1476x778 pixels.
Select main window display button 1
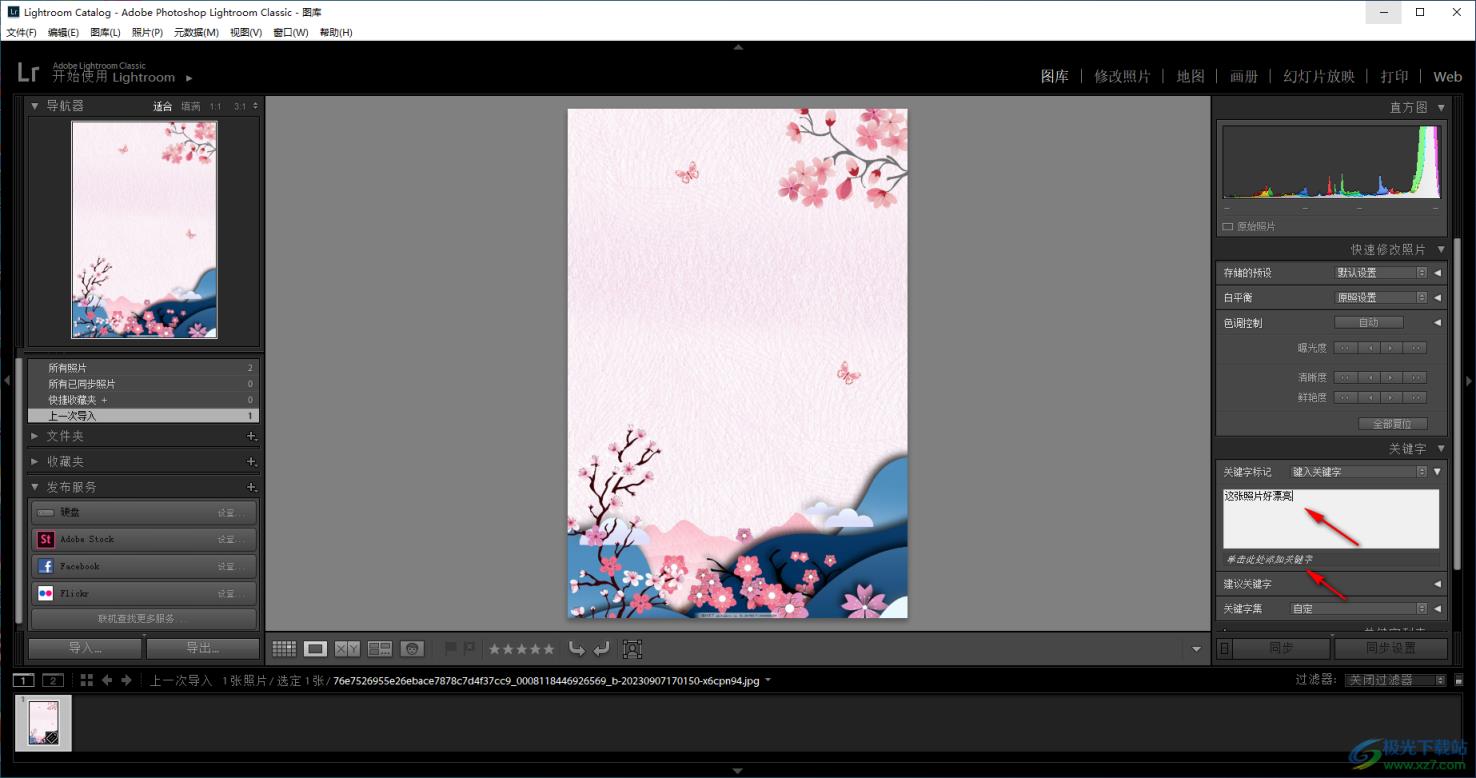pos(23,680)
